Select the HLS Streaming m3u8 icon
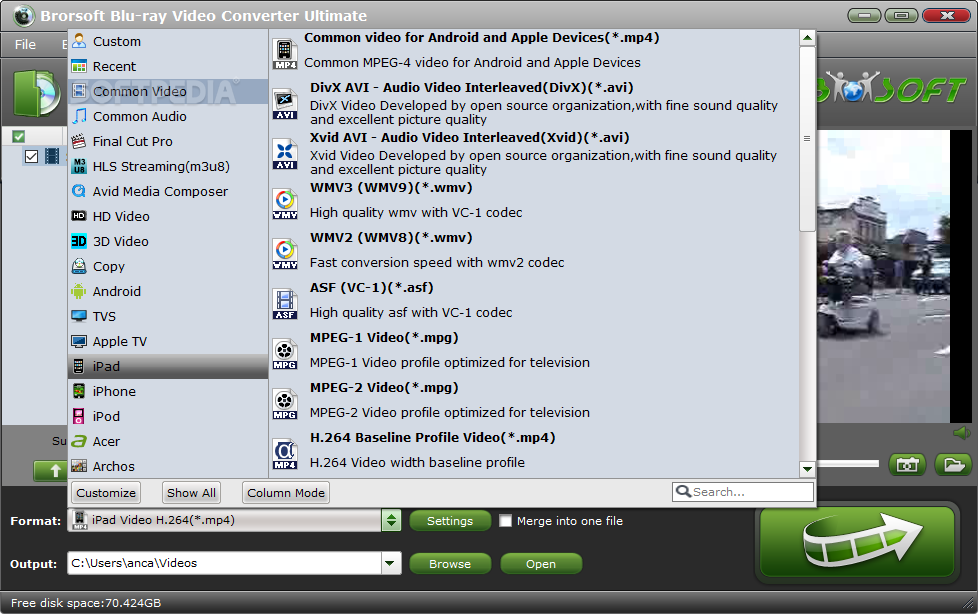Screen dimensions: 978x614 click(x=79, y=166)
